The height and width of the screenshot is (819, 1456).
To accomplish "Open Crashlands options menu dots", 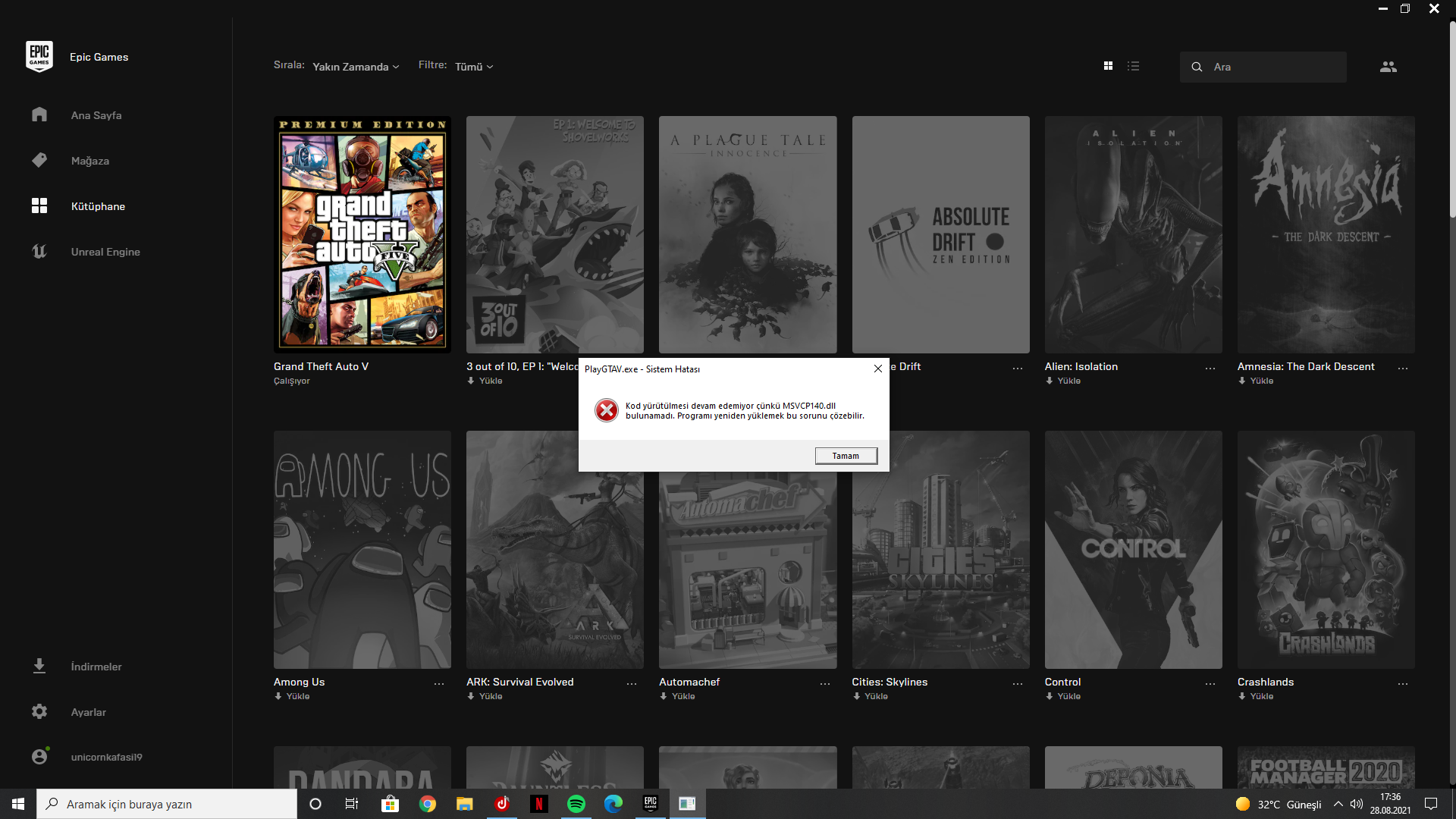I will [x=1403, y=683].
